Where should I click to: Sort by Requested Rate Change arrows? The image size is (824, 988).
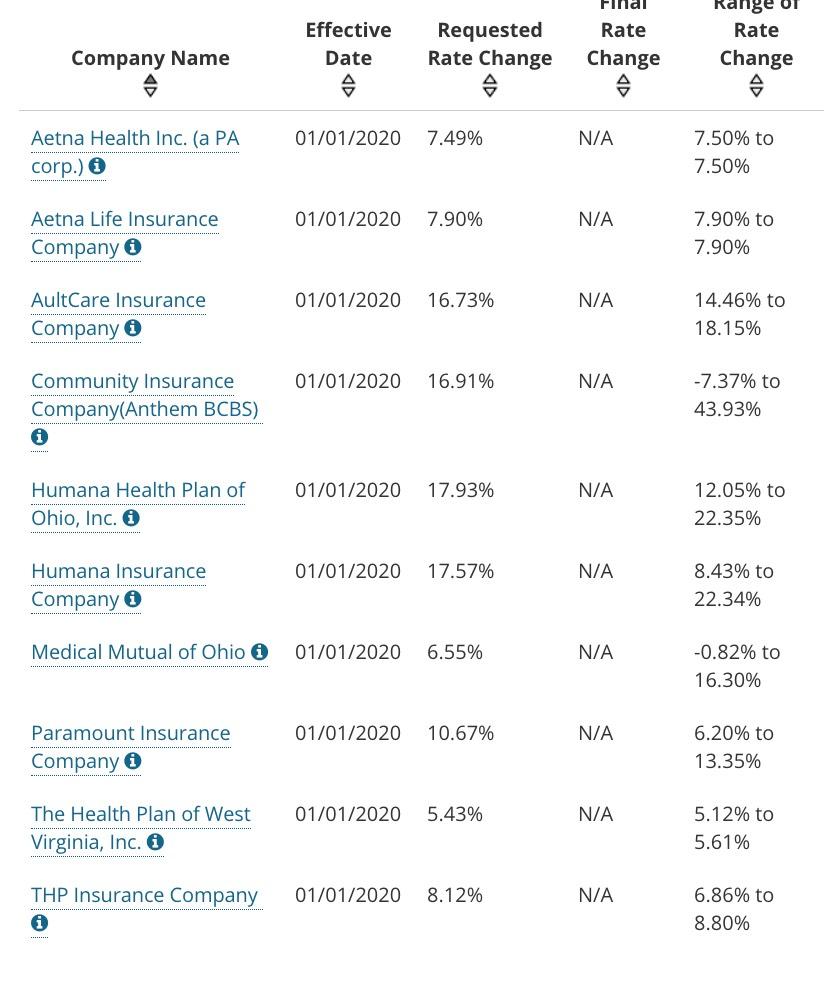(490, 86)
